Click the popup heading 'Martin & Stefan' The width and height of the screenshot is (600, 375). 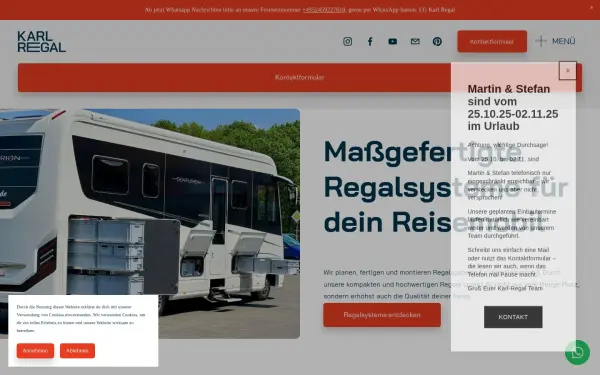point(509,89)
